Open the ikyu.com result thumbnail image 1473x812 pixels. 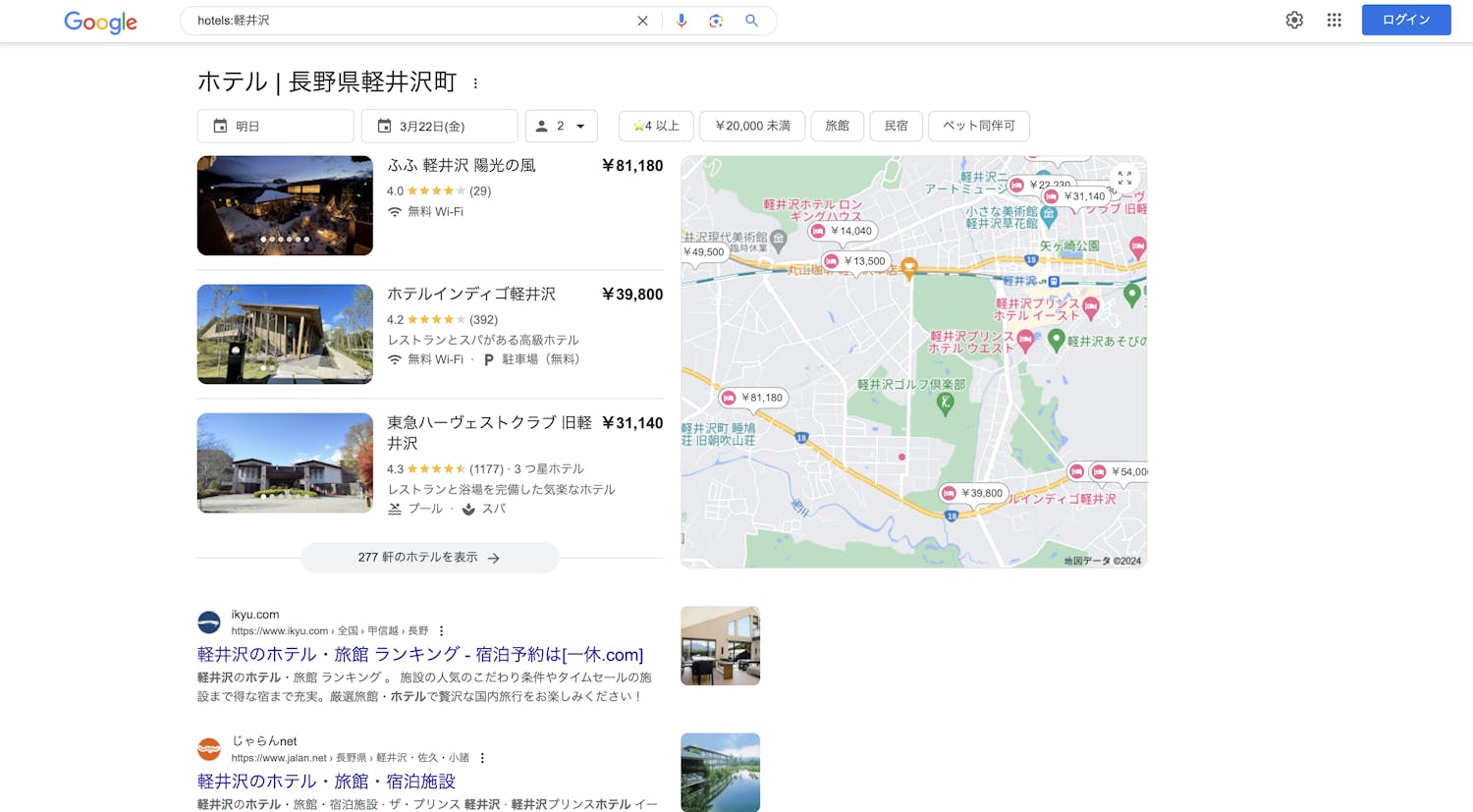pyautogui.click(x=720, y=646)
